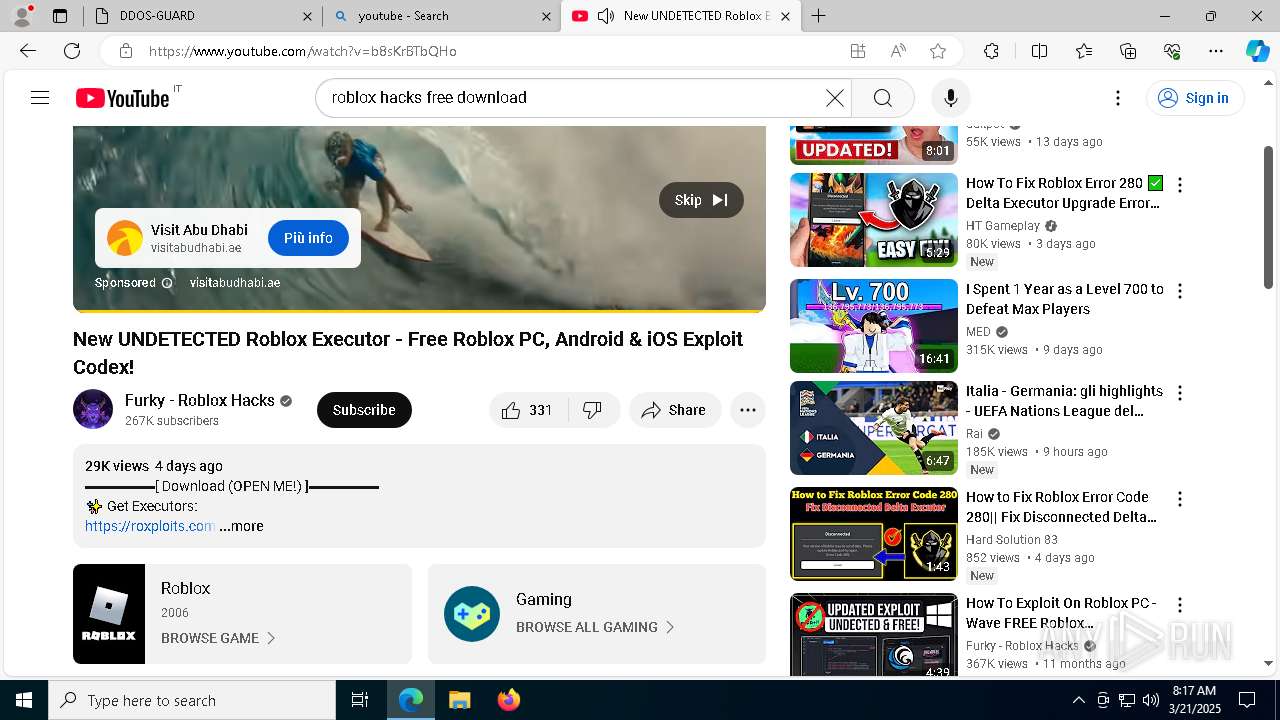Like the video with thumbs up

click(x=528, y=410)
